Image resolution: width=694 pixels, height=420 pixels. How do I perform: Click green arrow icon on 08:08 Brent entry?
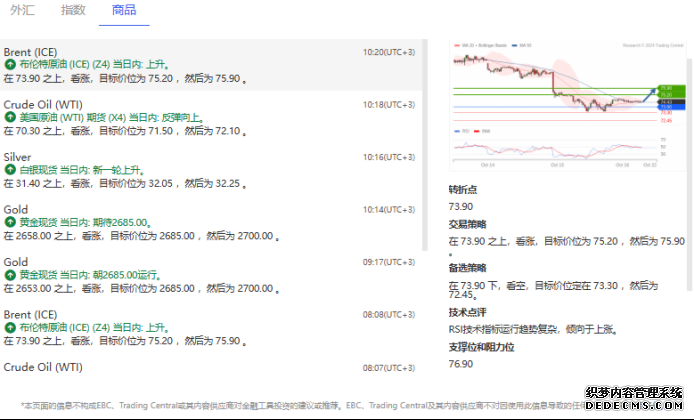tap(10, 327)
